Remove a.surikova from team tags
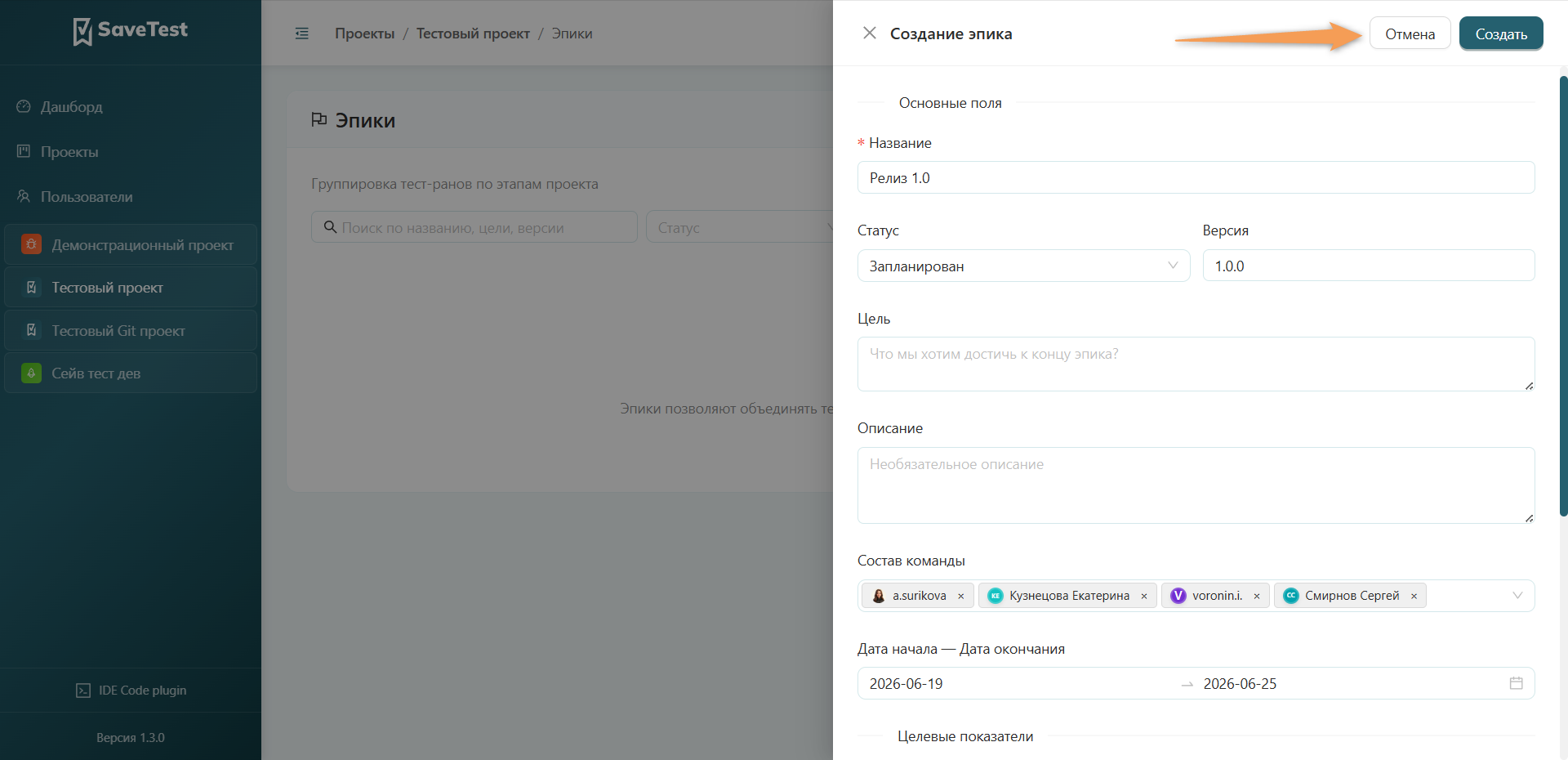The width and height of the screenshot is (1568, 760). click(961, 596)
